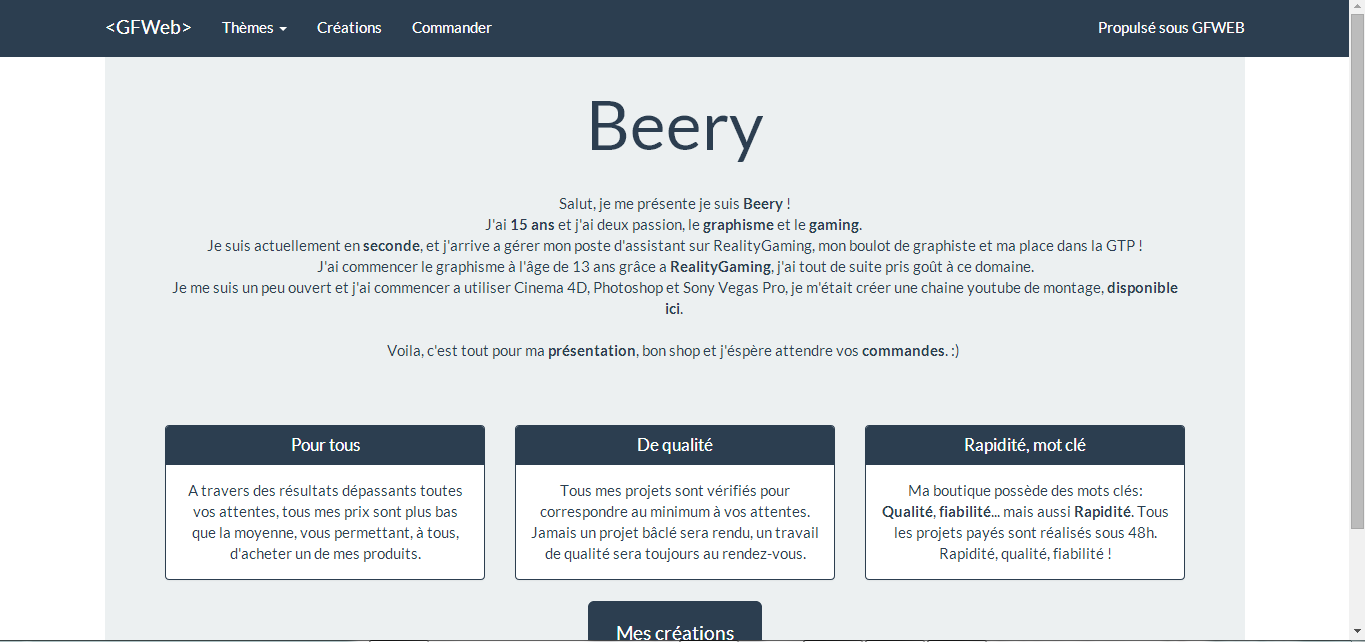This screenshot has width=1365, height=642.
Task: Select the 'De qualité' panel header
Action: click(675, 445)
